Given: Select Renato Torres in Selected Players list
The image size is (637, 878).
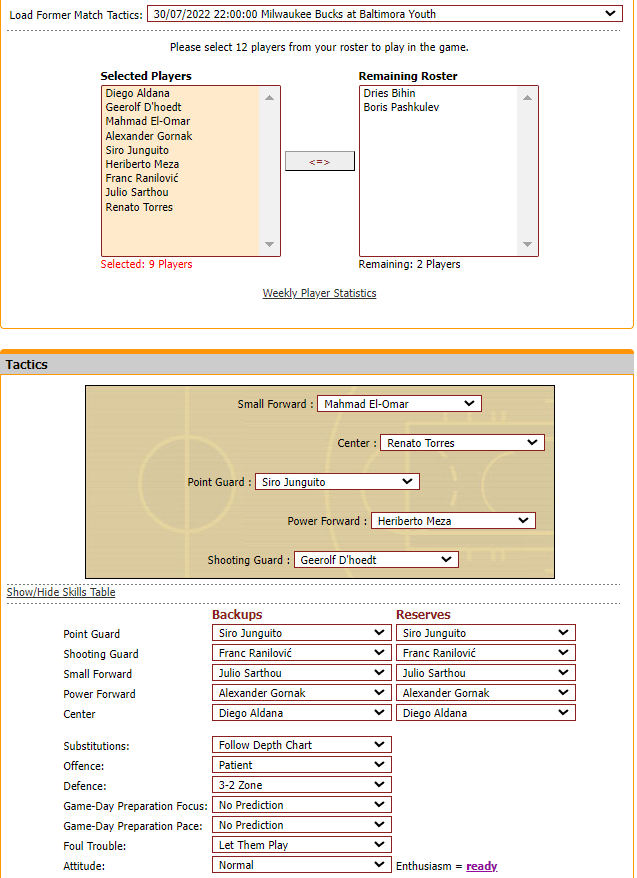Looking at the screenshot, I should point(139,207).
